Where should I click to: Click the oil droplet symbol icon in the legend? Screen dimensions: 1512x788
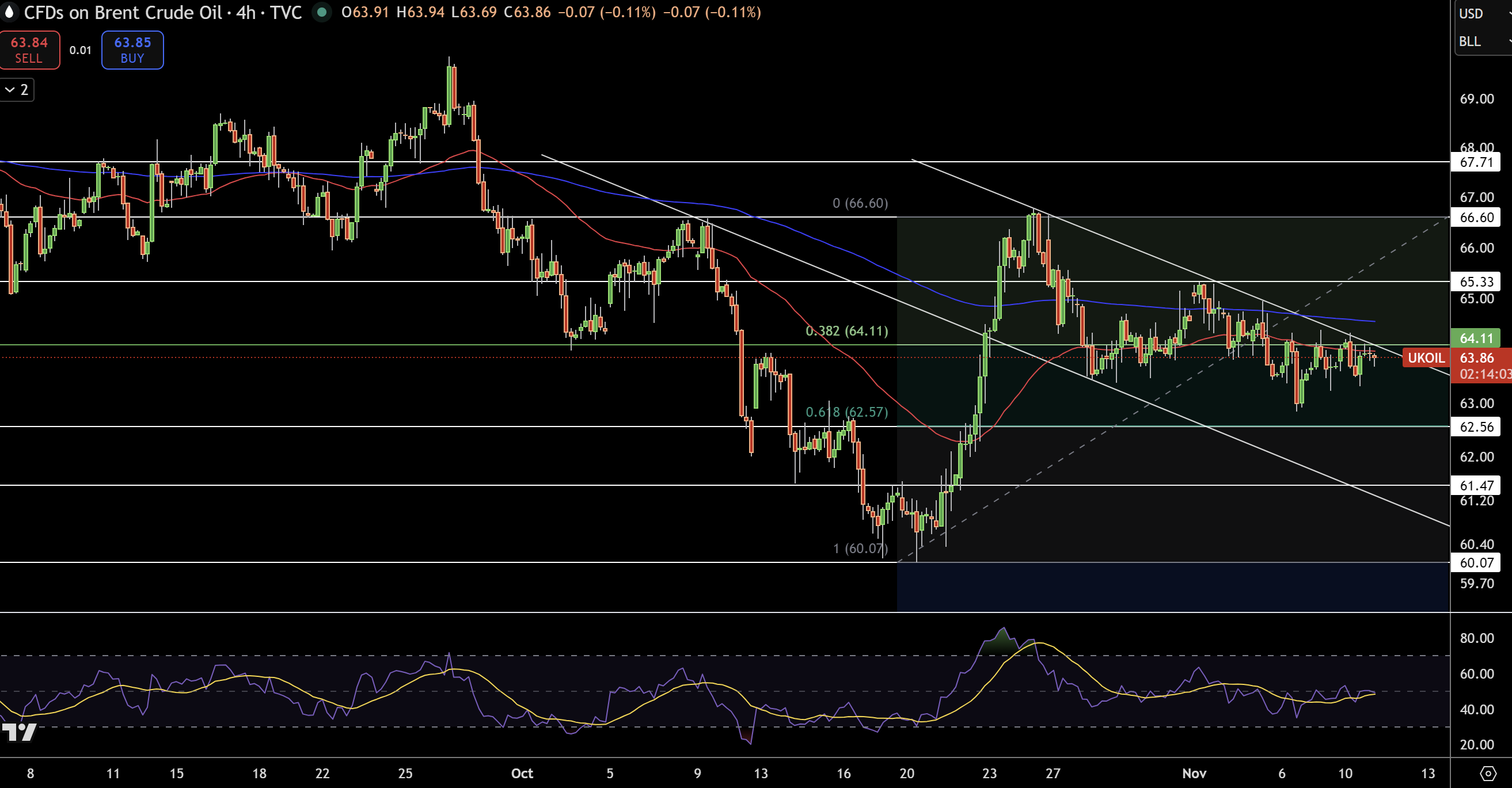point(10,13)
